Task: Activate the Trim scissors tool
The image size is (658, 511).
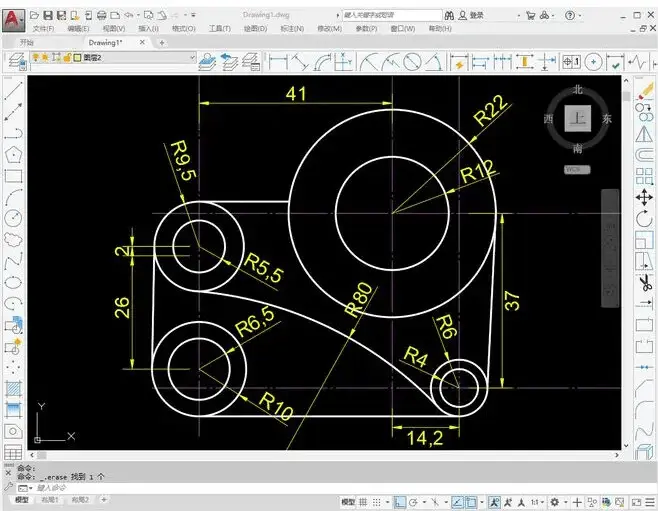Action: (x=645, y=283)
